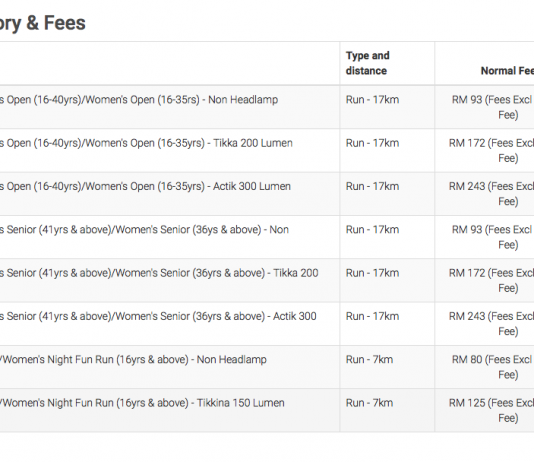Select Night Fun Run Tikkina 150 Lumen row
Image resolution: width=534 pixels, height=462 pixels.
coord(267,410)
